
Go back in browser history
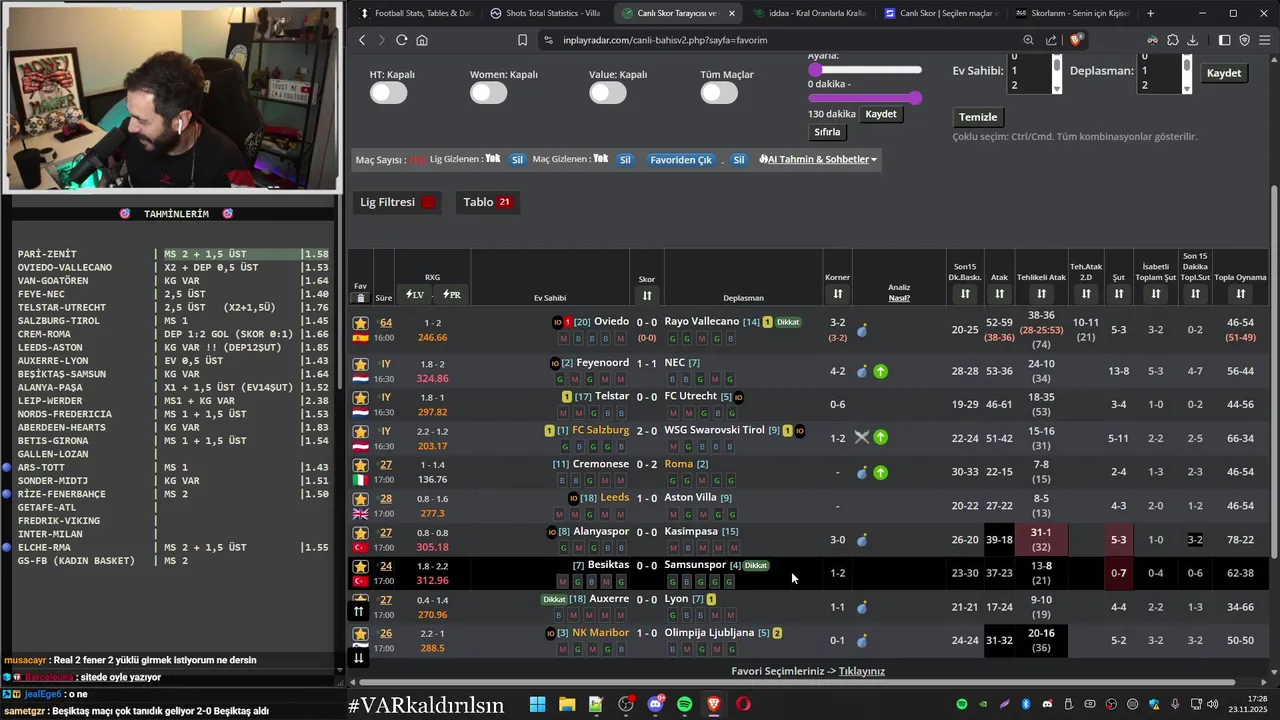pyautogui.click(x=362, y=40)
